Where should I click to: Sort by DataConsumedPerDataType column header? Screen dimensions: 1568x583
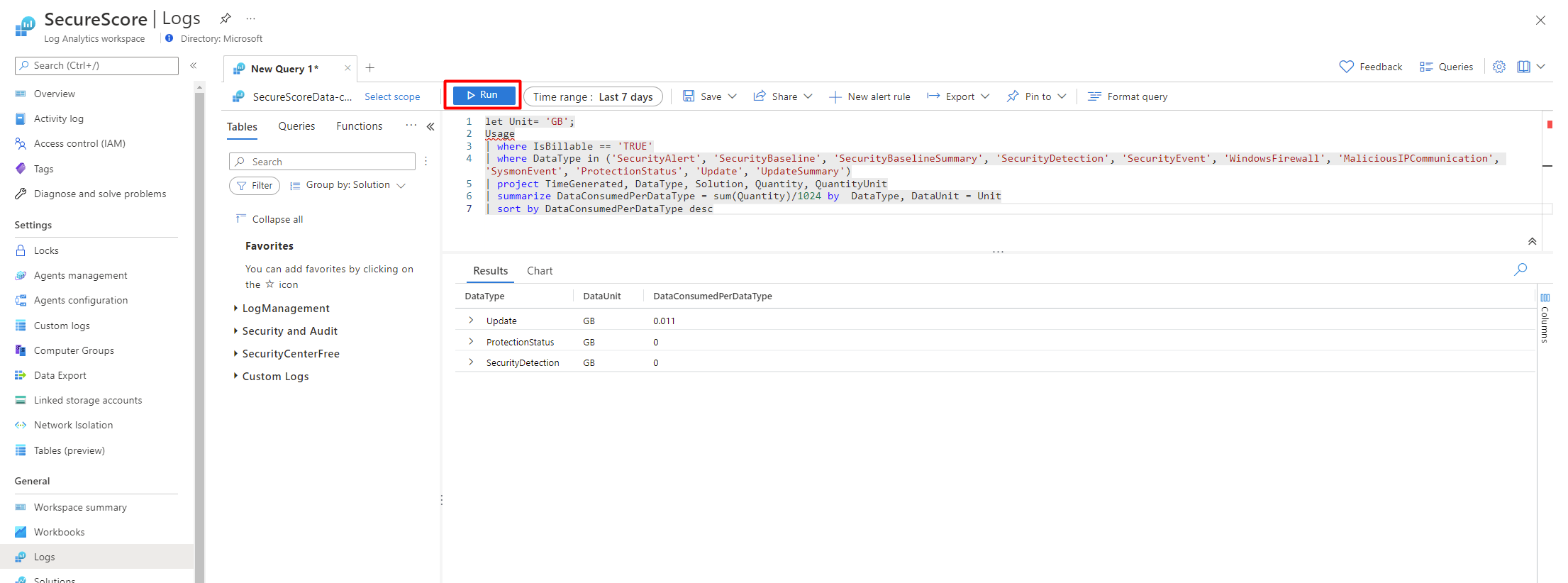(712, 296)
